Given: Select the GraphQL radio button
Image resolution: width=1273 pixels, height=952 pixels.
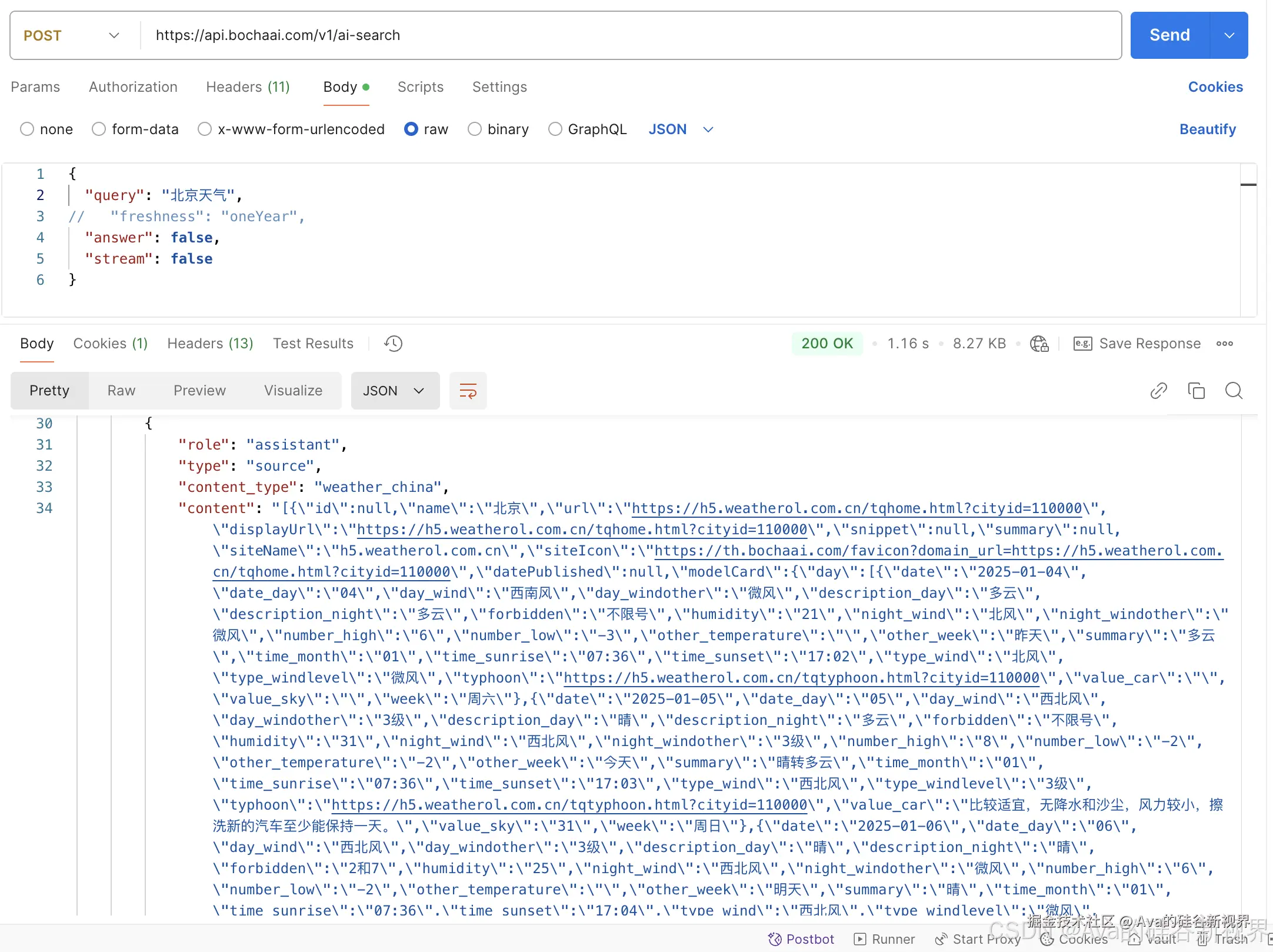Looking at the screenshot, I should click(x=555, y=129).
